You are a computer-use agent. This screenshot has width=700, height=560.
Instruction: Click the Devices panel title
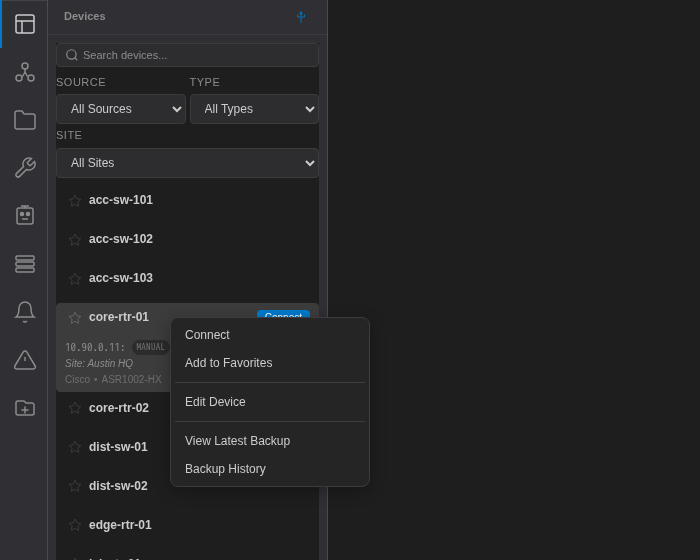pos(85,16)
